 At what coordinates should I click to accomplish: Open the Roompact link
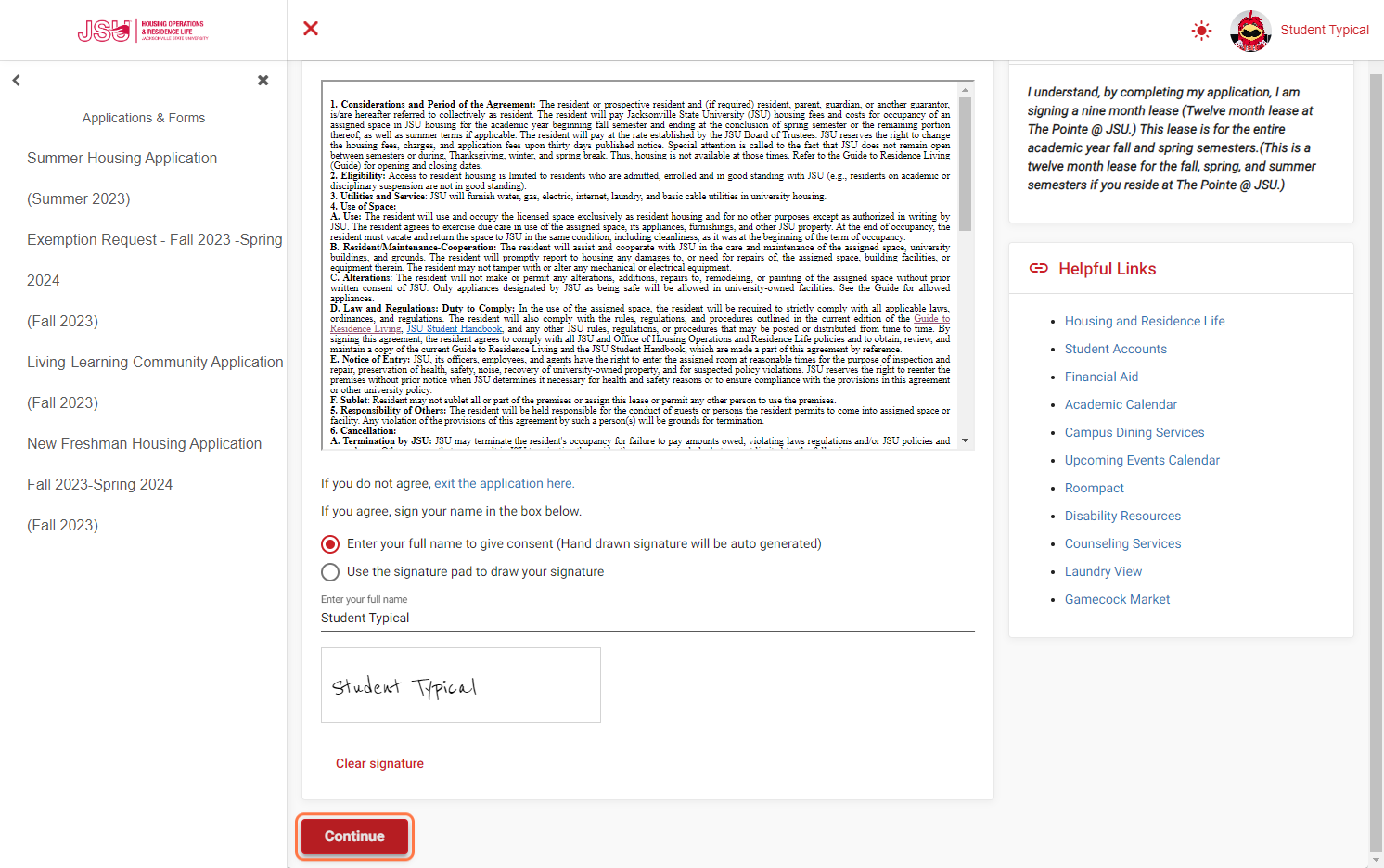tap(1095, 488)
